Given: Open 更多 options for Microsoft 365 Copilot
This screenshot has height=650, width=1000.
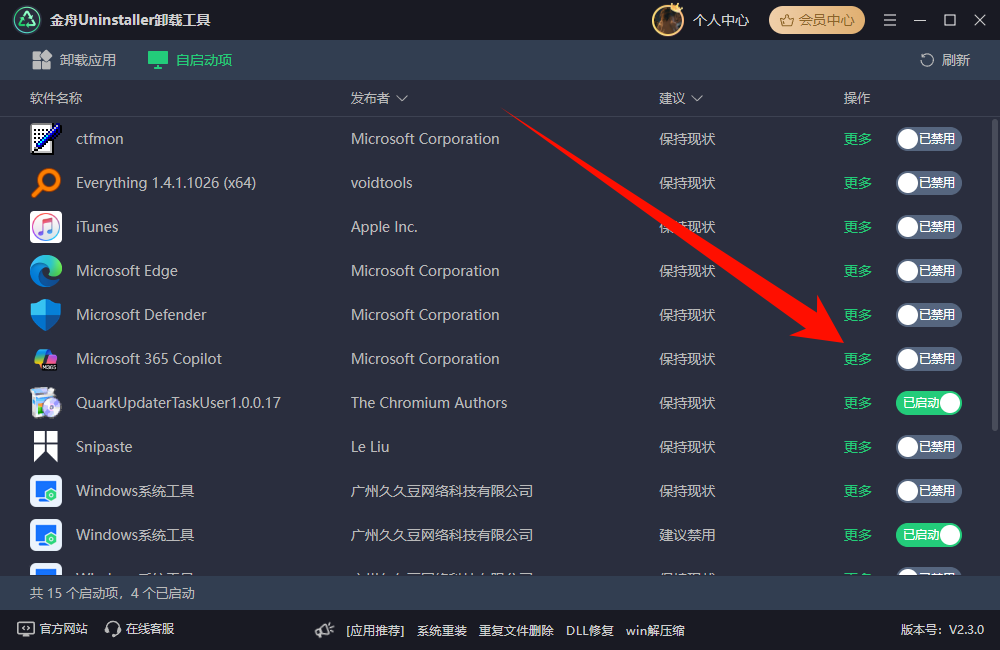Looking at the screenshot, I should [x=856, y=359].
